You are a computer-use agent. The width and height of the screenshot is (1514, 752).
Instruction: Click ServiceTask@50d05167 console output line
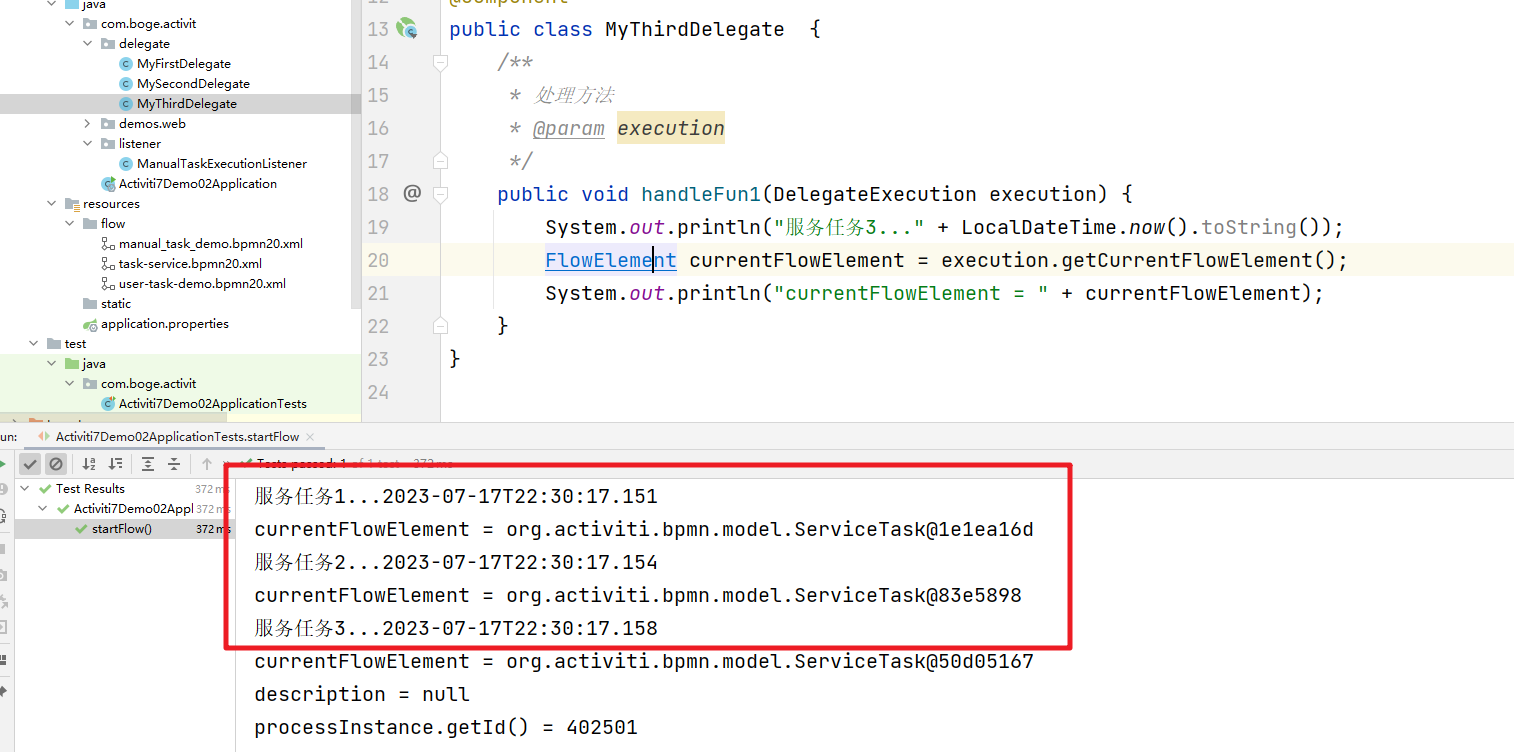tap(644, 661)
